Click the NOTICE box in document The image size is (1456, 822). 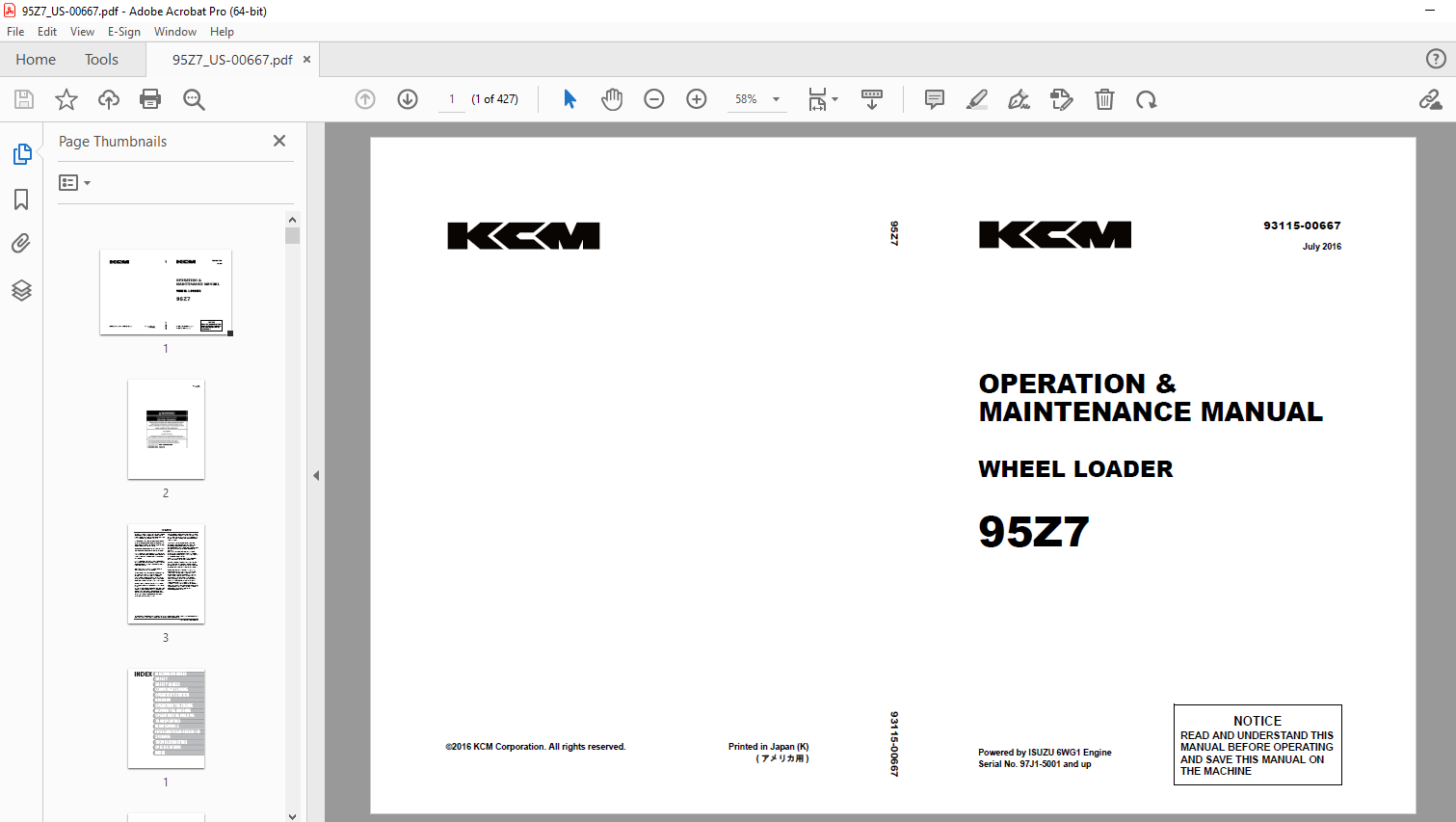tap(1257, 745)
